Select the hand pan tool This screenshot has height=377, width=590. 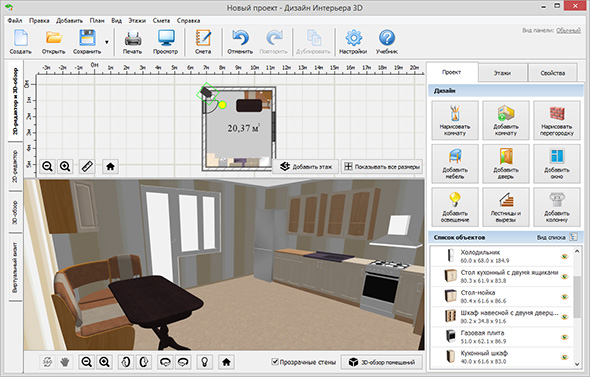65,362
